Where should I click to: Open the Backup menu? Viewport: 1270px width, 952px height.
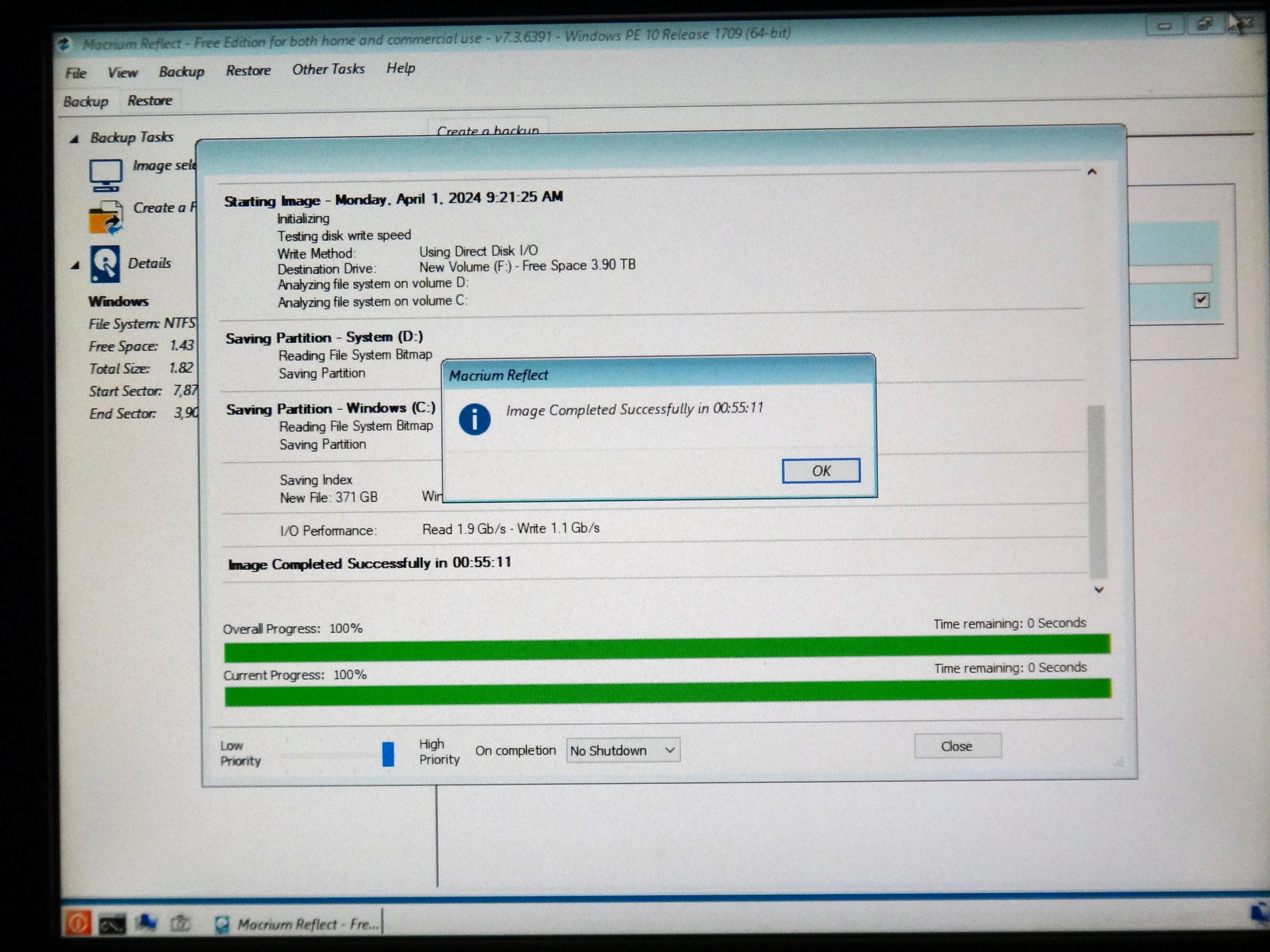pyautogui.click(x=181, y=71)
